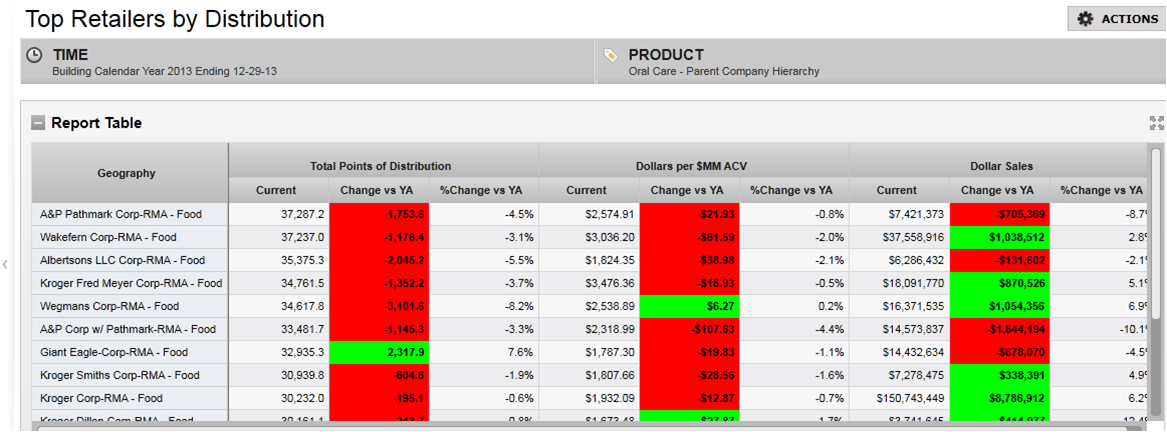
Task: Sort by the Geography column header
Action: [x=126, y=173]
